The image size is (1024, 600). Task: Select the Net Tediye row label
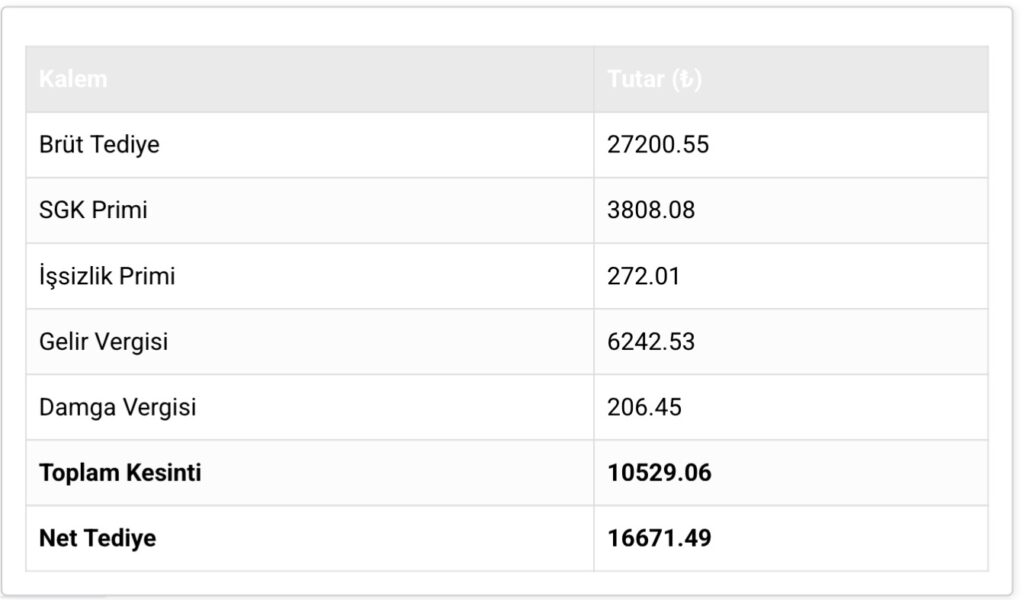pos(97,539)
